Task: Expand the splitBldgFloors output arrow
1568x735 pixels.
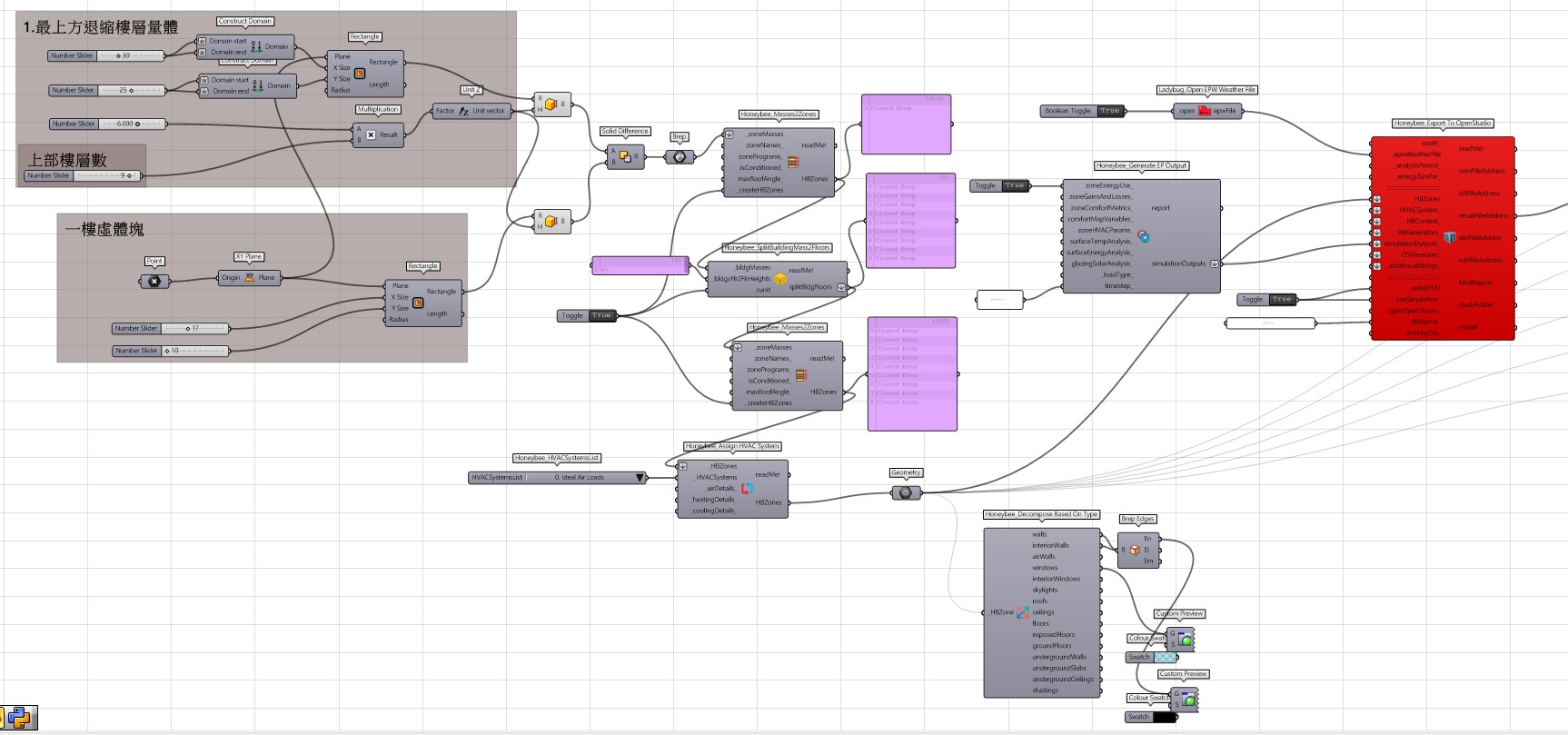Action: pos(841,287)
